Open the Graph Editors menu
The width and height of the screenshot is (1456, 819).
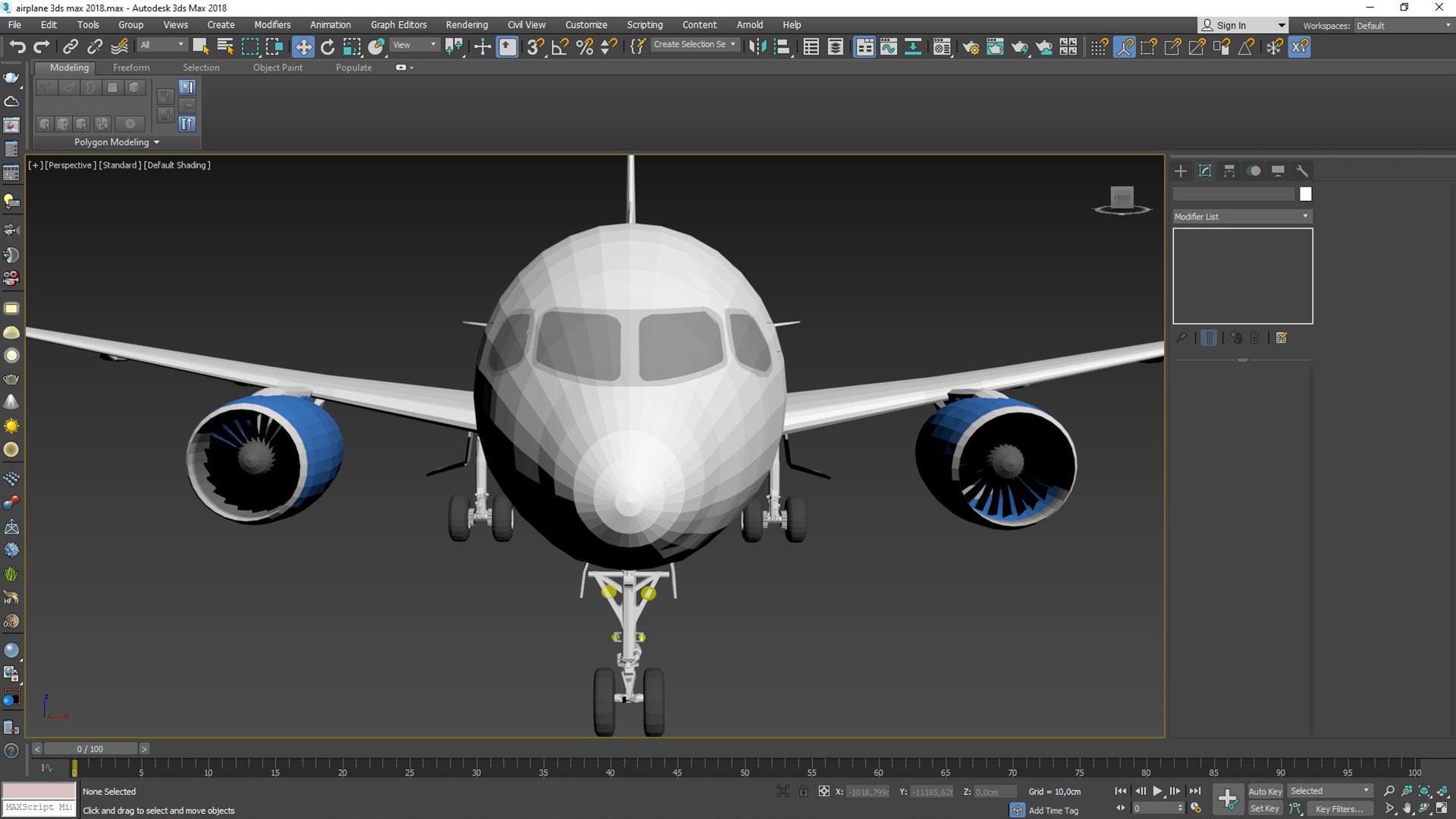398,25
